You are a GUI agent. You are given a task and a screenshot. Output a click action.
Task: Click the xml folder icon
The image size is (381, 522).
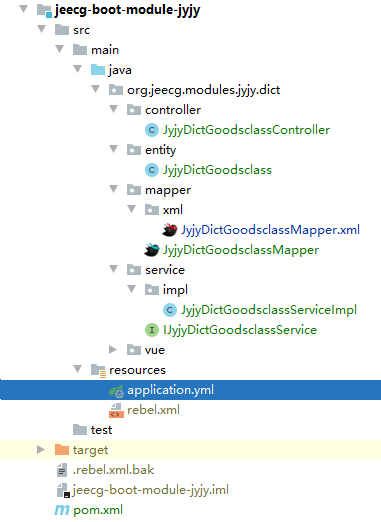click(152, 210)
